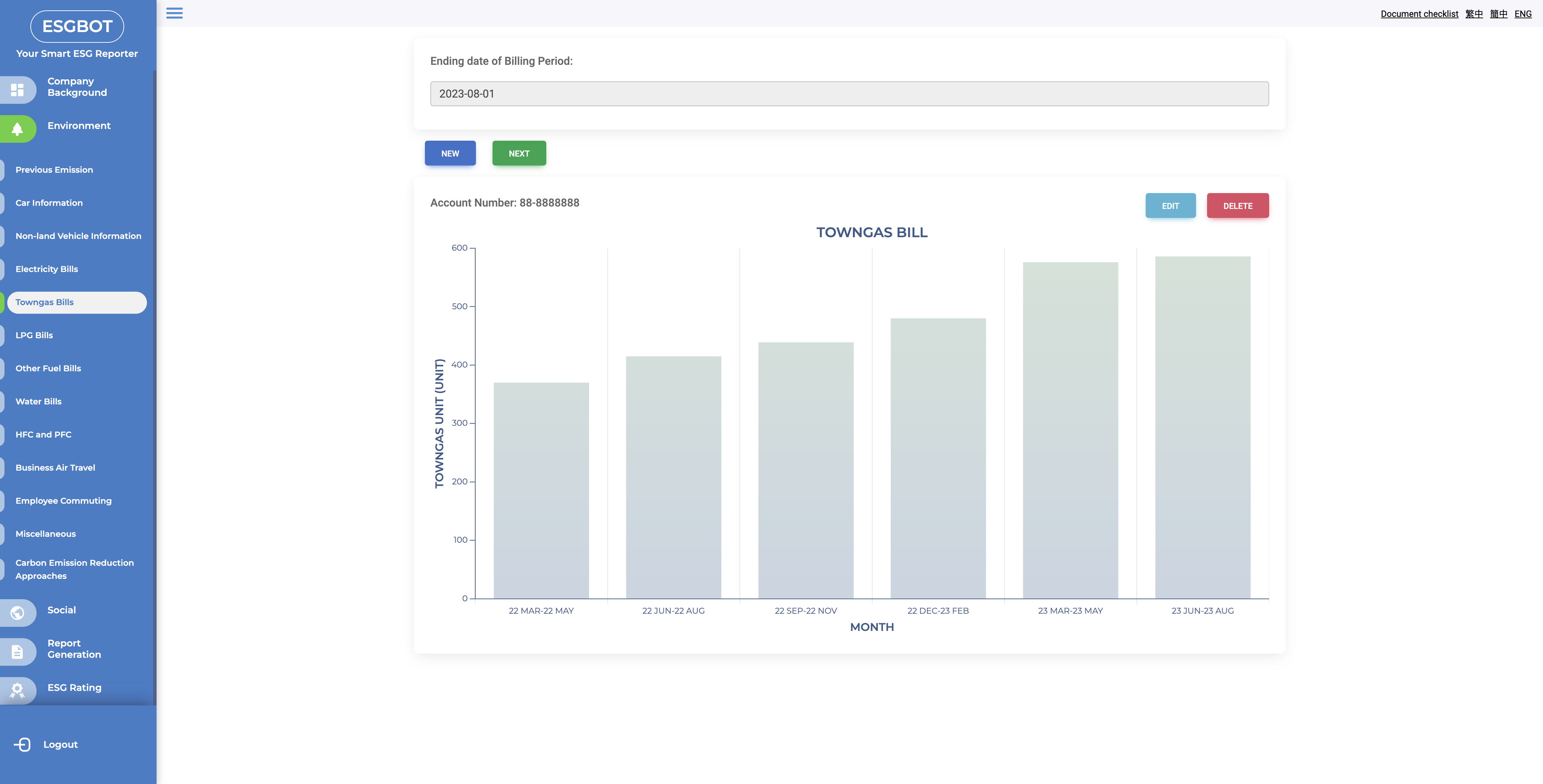Image resolution: width=1543 pixels, height=784 pixels.
Task: Click the ESGBOT logo
Action: pos(77,26)
